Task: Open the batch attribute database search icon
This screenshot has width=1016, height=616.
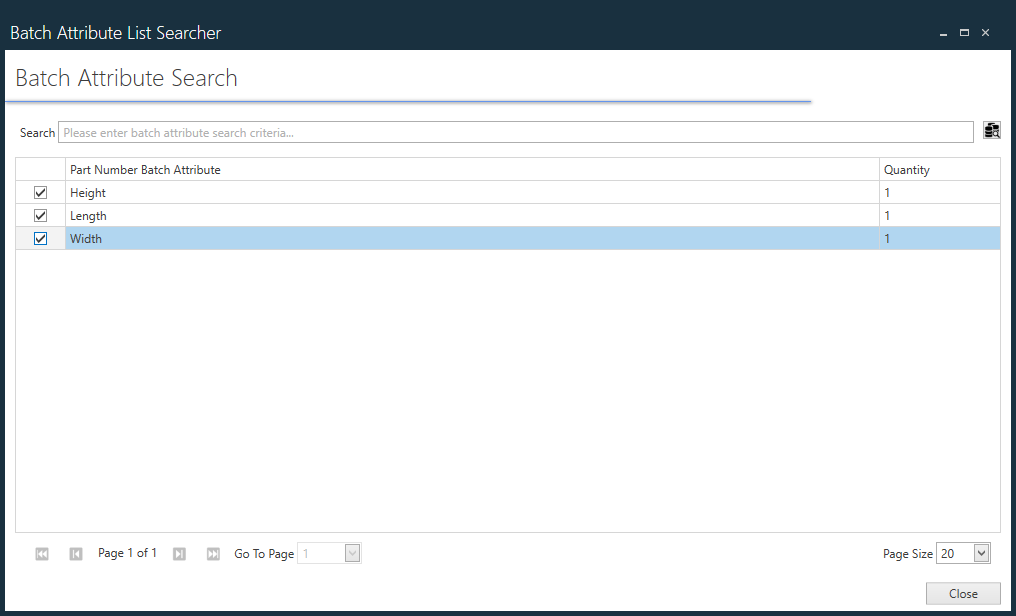Action: [991, 130]
